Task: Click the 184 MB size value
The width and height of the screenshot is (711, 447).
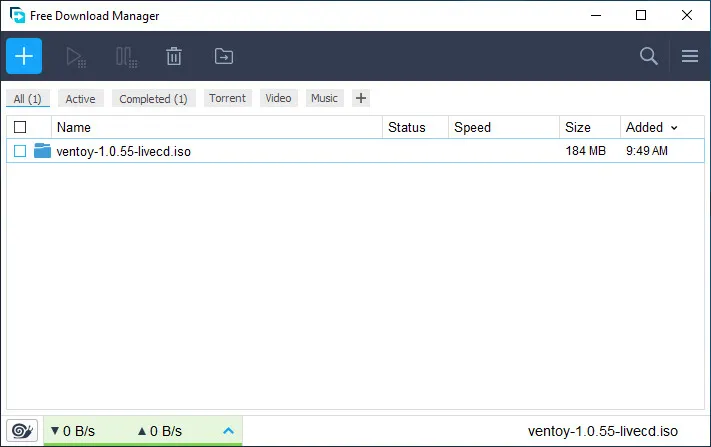Action: click(x=585, y=151)
